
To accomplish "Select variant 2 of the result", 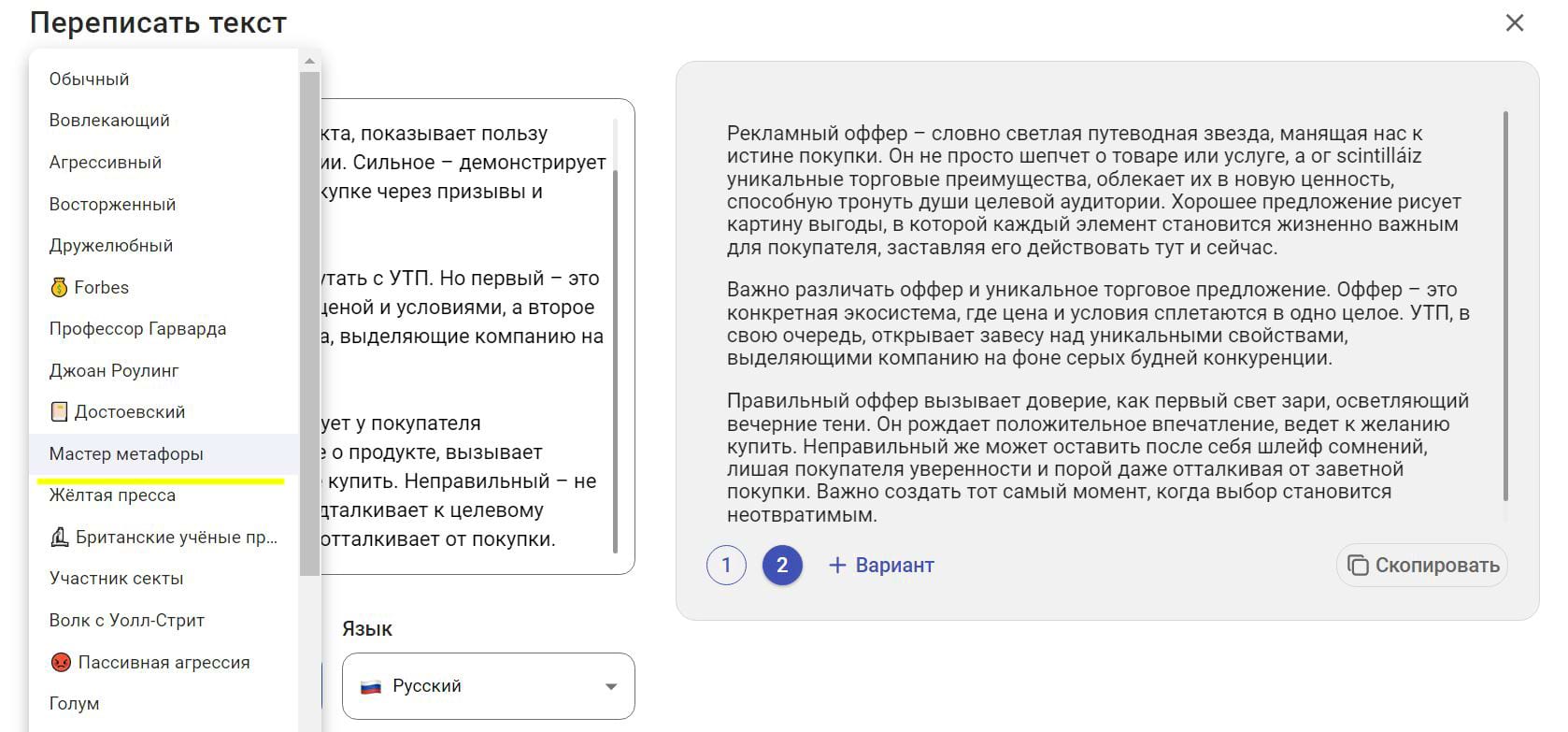I will click(782, 565).
